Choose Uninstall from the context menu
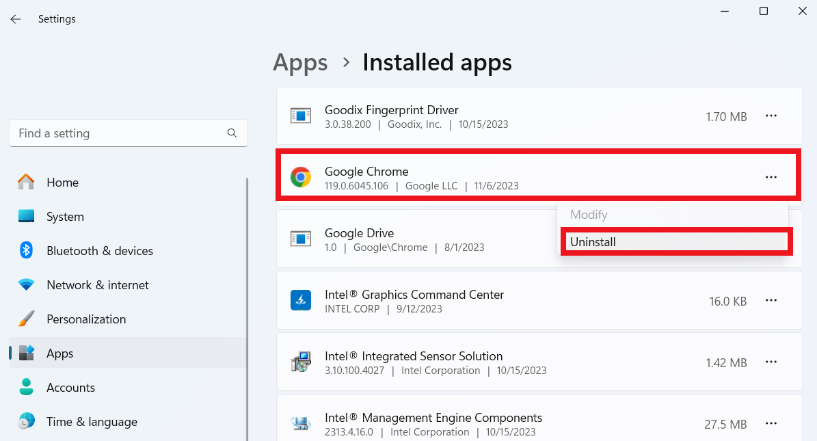Screen dimensions: 817x441 coord(676,241)
